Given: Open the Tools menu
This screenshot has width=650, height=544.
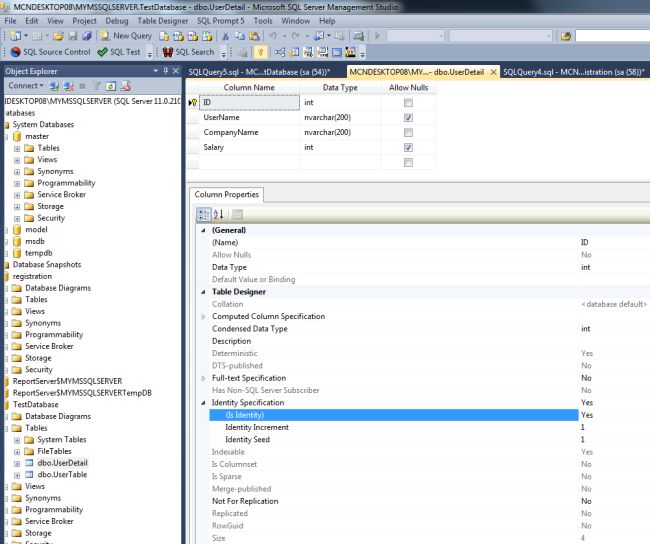Looking at the screenshot, I should 263,21.
